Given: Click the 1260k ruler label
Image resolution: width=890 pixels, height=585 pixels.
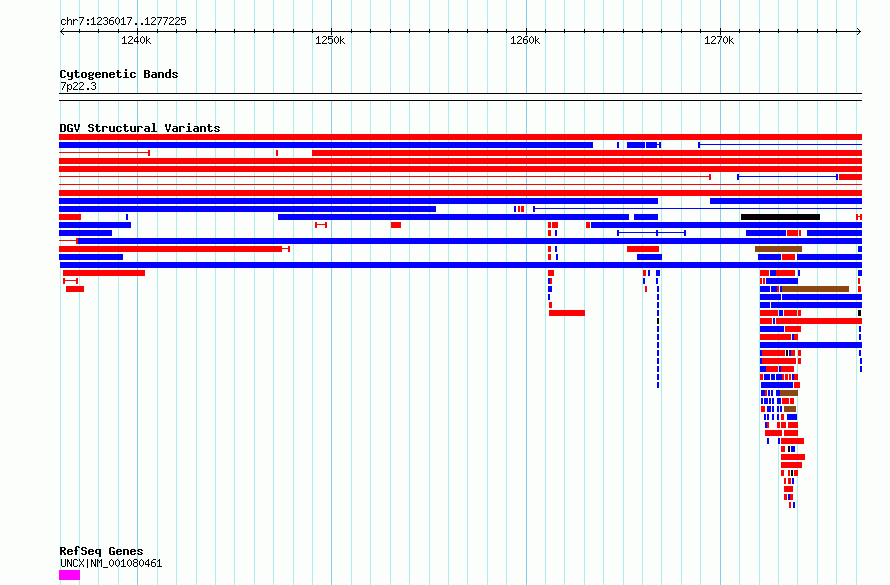Looking at the screenshot, I should tap(525, 40).
